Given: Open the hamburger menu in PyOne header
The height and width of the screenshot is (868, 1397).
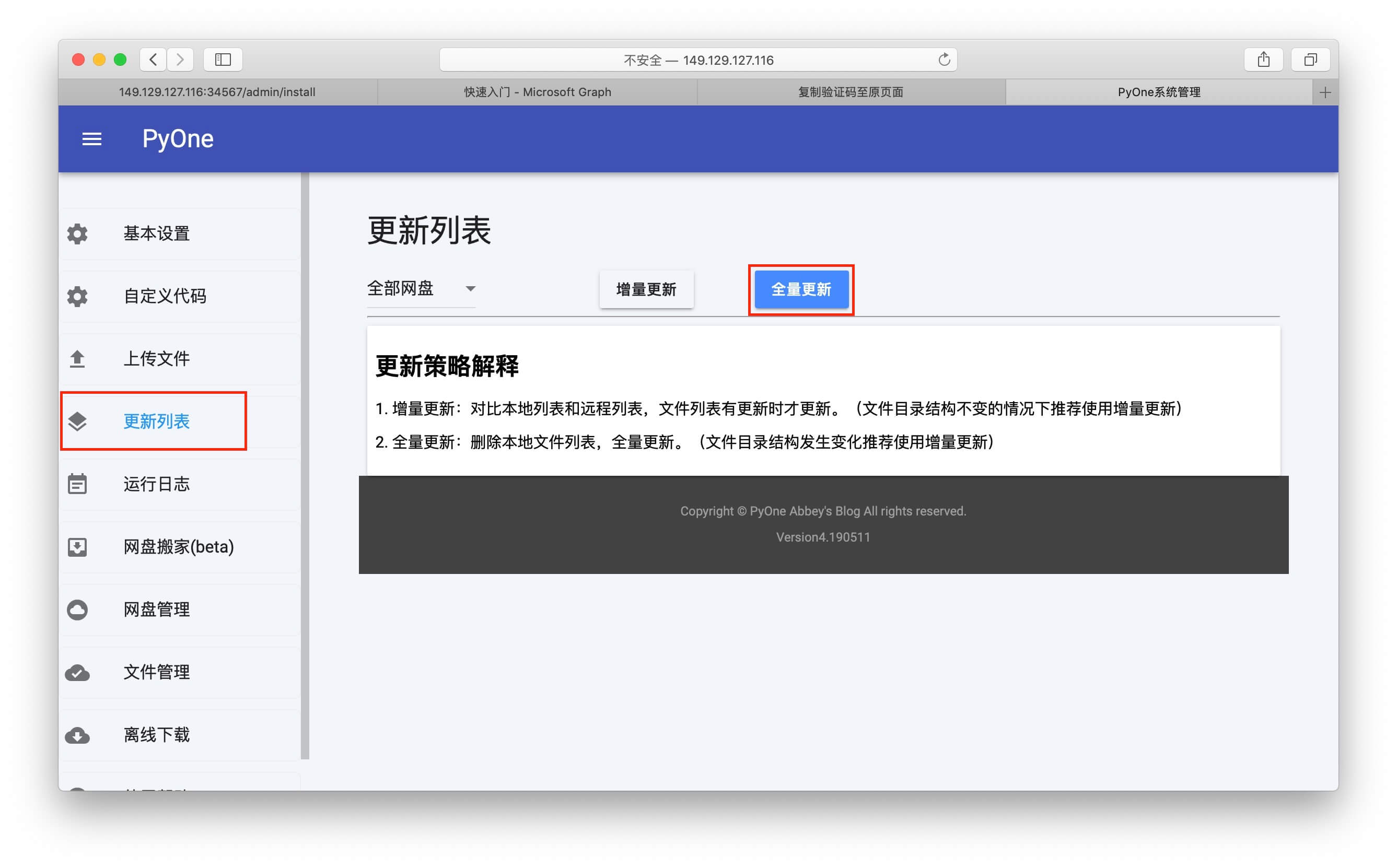Looking at the screenshot, I should click(x=92, y=139).
